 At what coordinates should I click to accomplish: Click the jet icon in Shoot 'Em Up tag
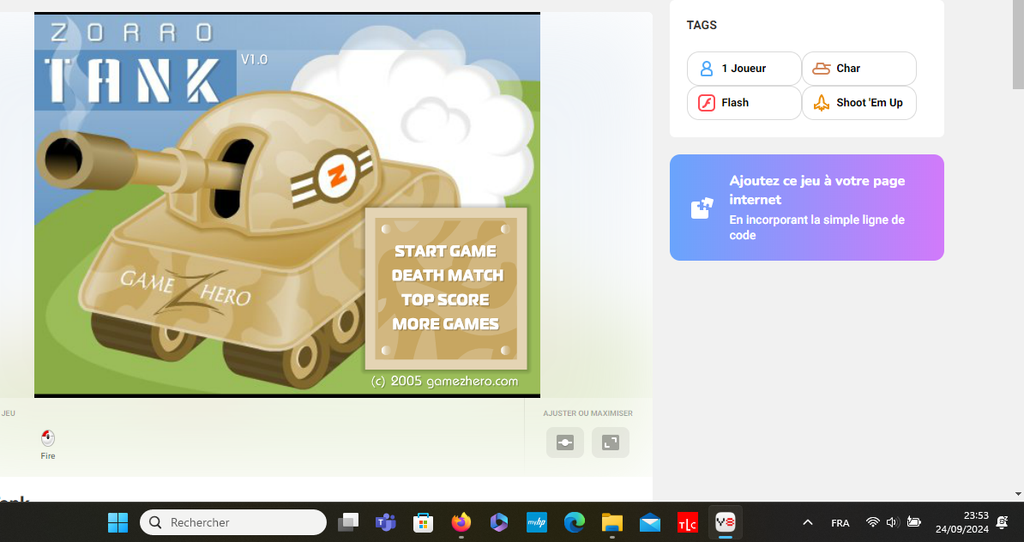click(821, 103)
